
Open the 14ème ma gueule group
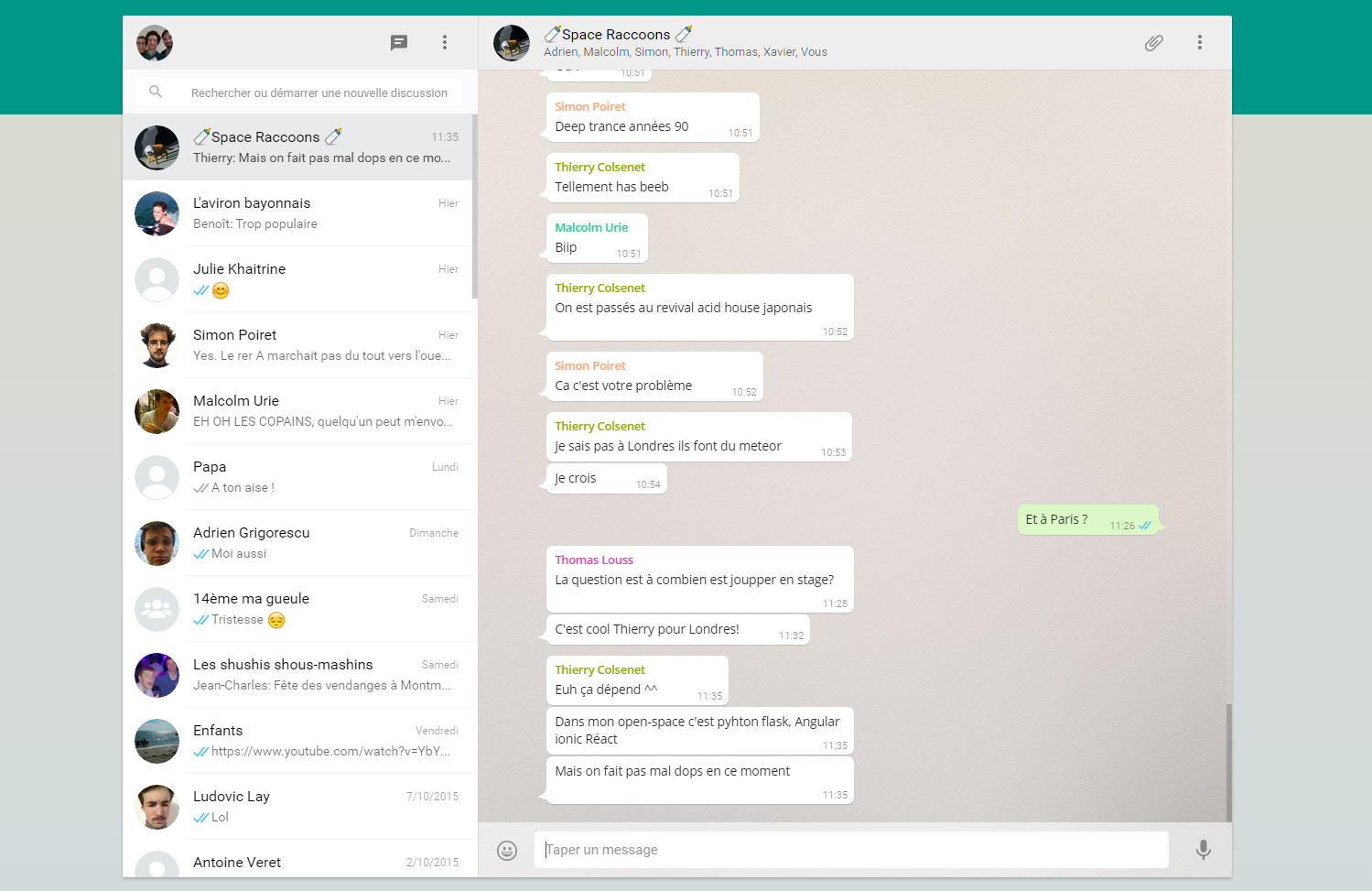point(298,609)
